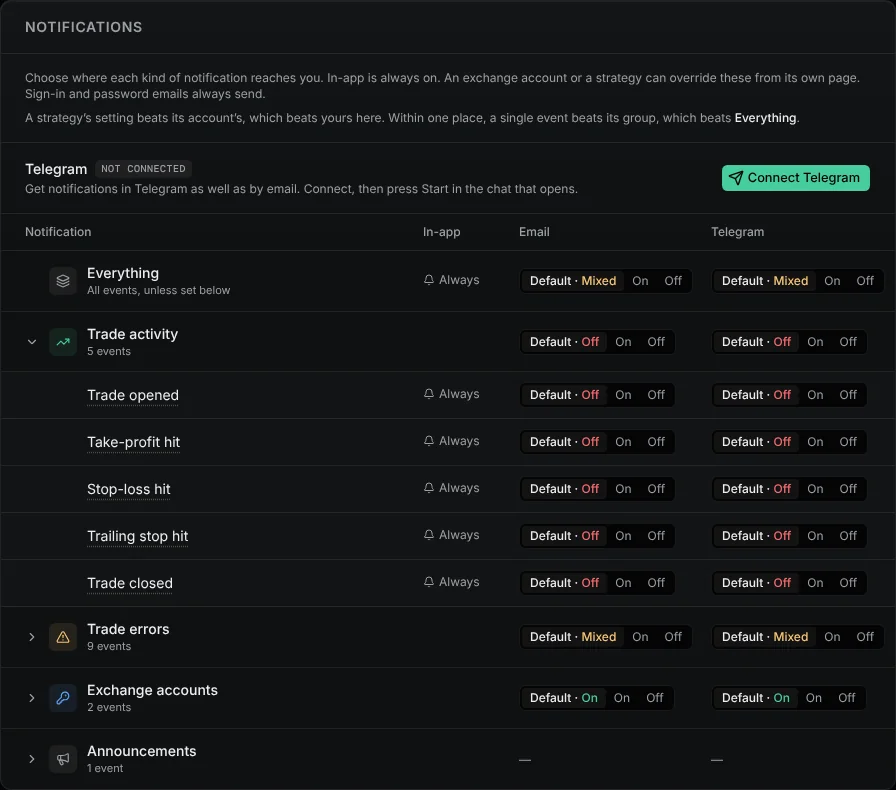This screenshot has height=790, width=896.
Task: Click the Stop-loss hit label
Action: (129, 489)
